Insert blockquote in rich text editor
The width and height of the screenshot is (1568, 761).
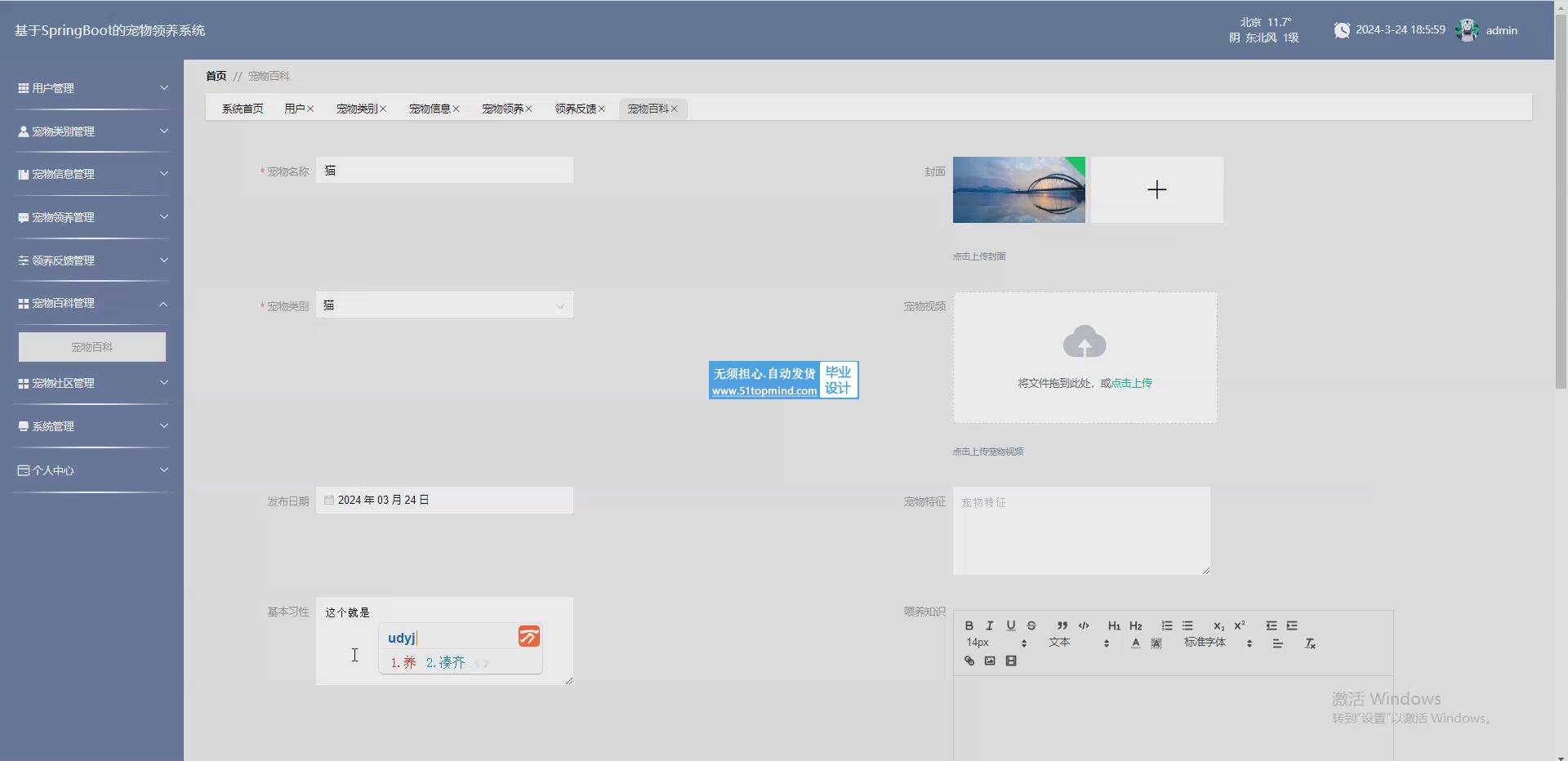[x=1062, y=625]
